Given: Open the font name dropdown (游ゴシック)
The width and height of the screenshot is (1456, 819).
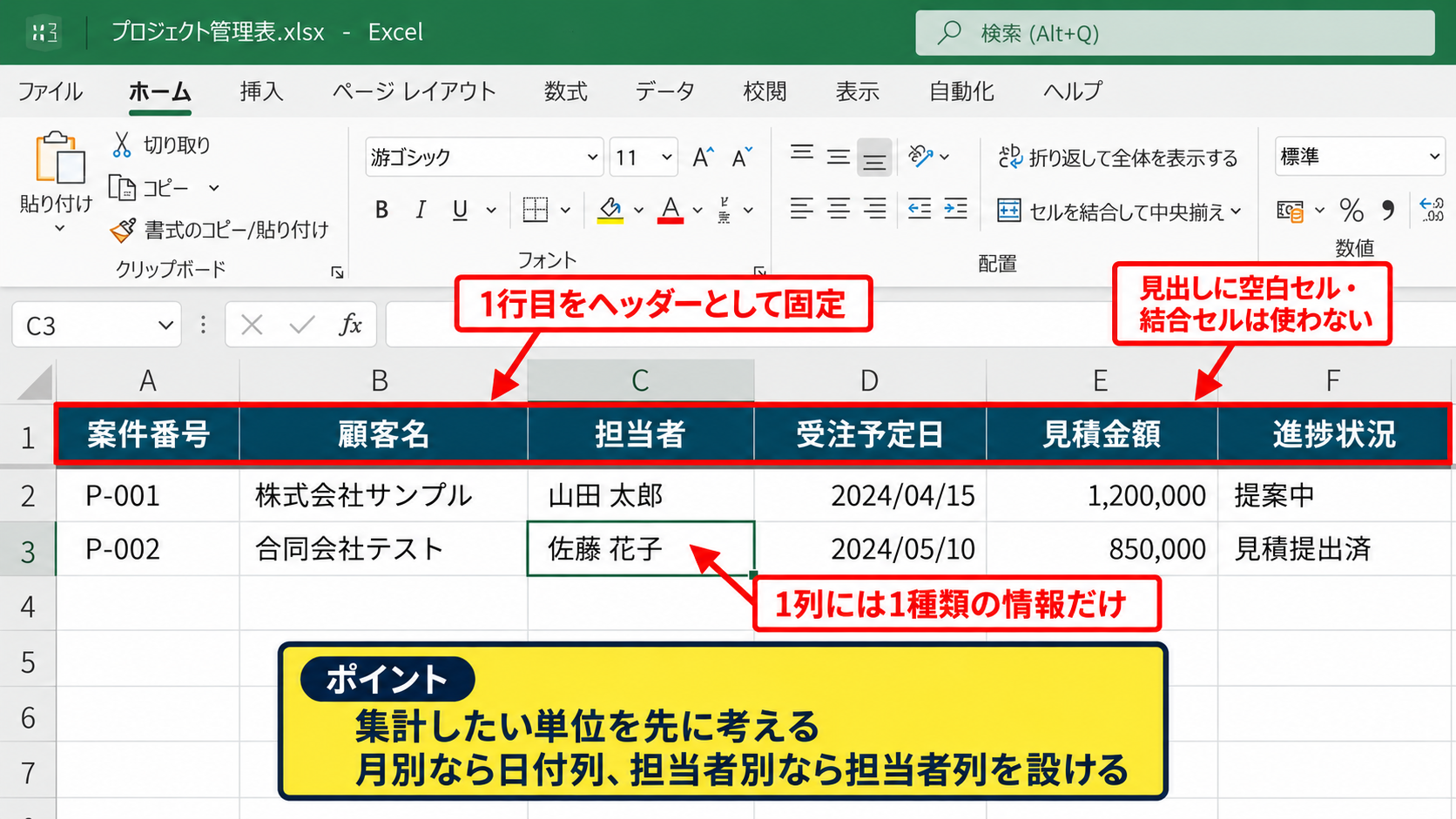Looking at the screenshot, I should coord(592,158).
